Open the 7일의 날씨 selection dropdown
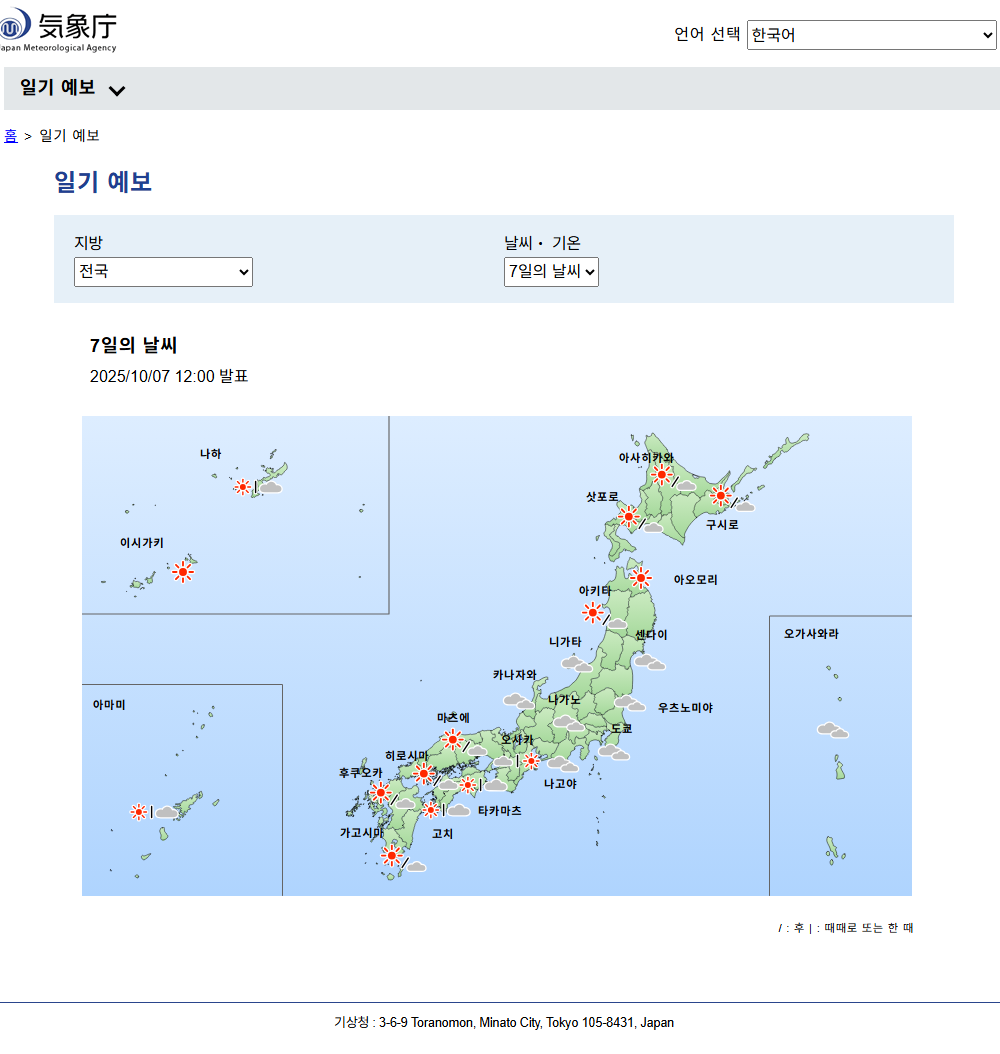 [551, 271]
